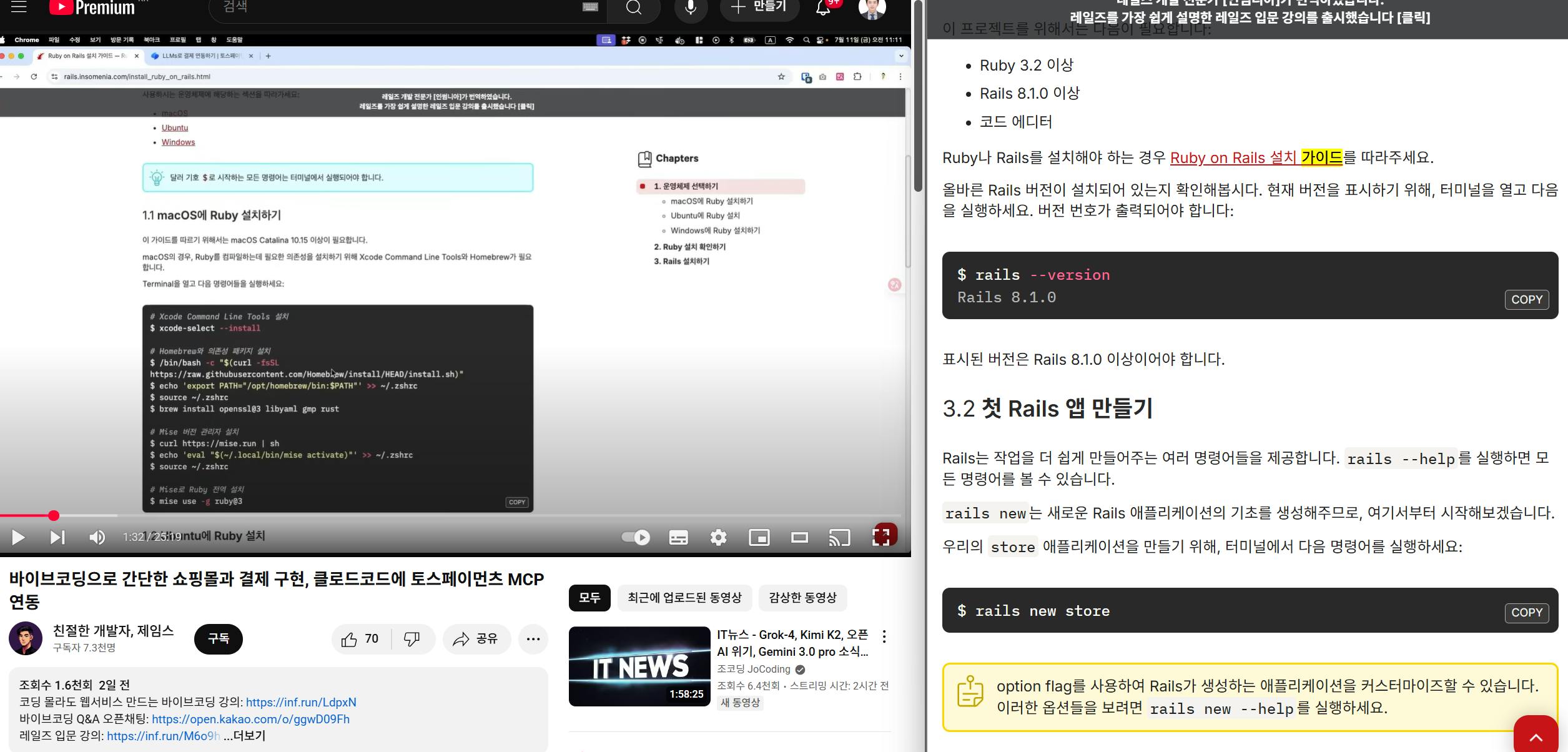Image resolution: width=1568 pixels, height=752 pixels.
Task: Open the notifications bell
Action: [x=824, y=7]
